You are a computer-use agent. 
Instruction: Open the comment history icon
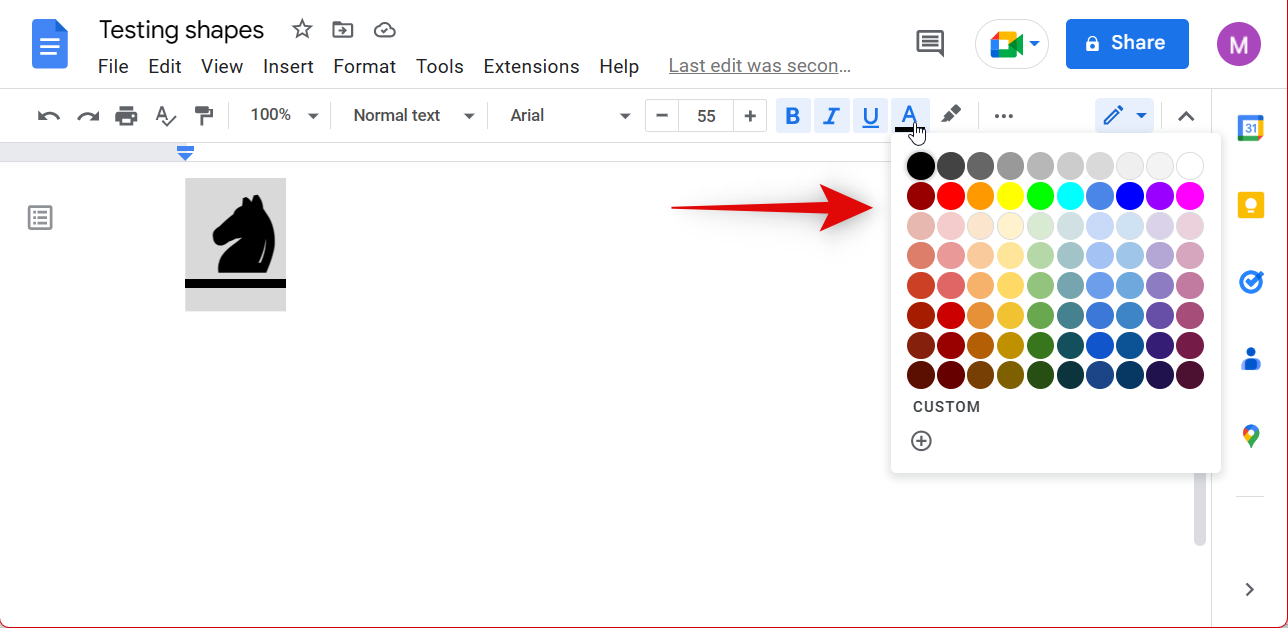930,43
